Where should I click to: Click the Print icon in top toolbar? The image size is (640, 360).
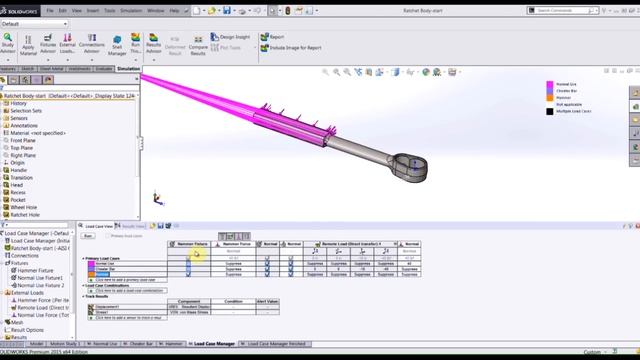coord(242,11)
